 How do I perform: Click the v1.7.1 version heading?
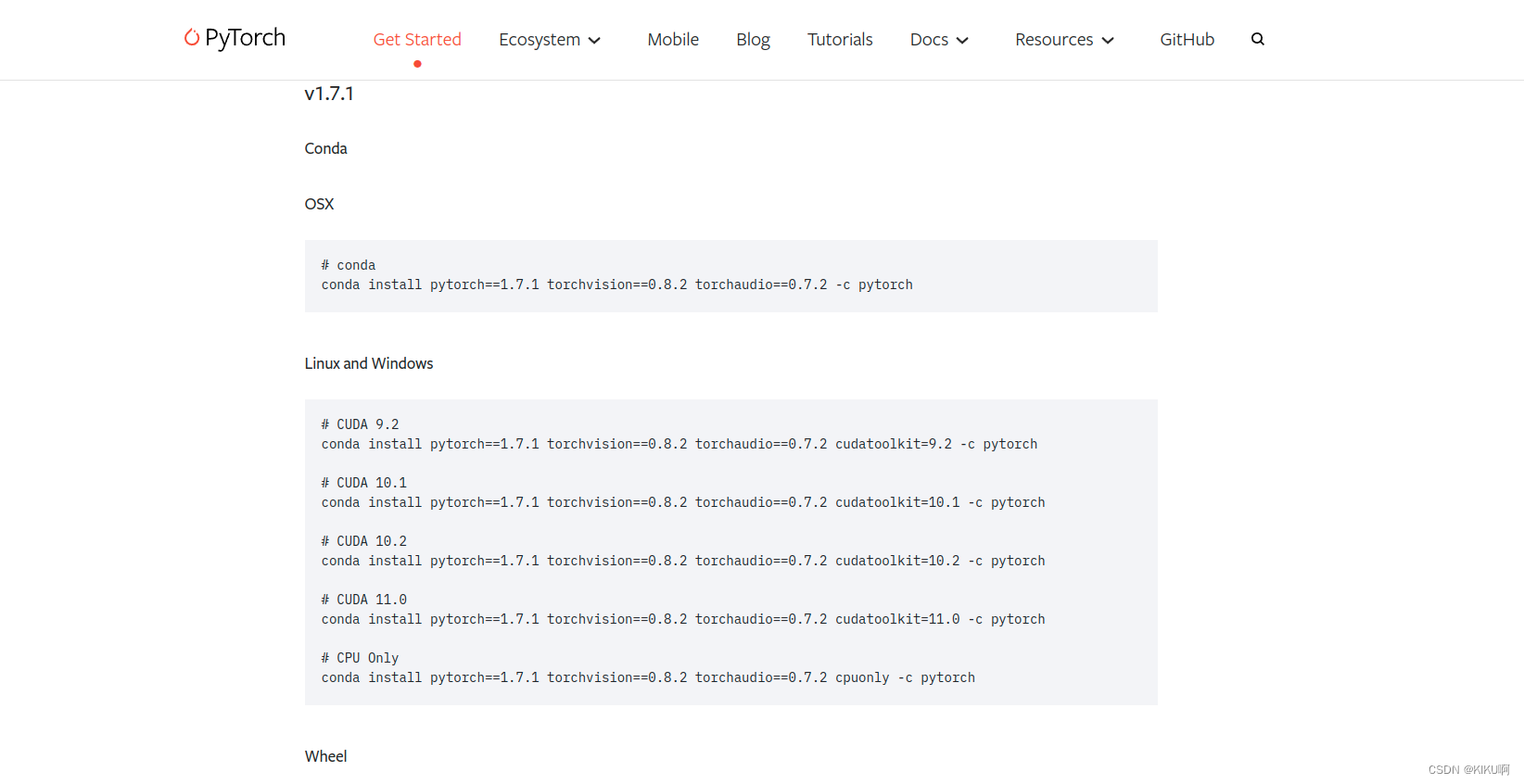[329, 94]
